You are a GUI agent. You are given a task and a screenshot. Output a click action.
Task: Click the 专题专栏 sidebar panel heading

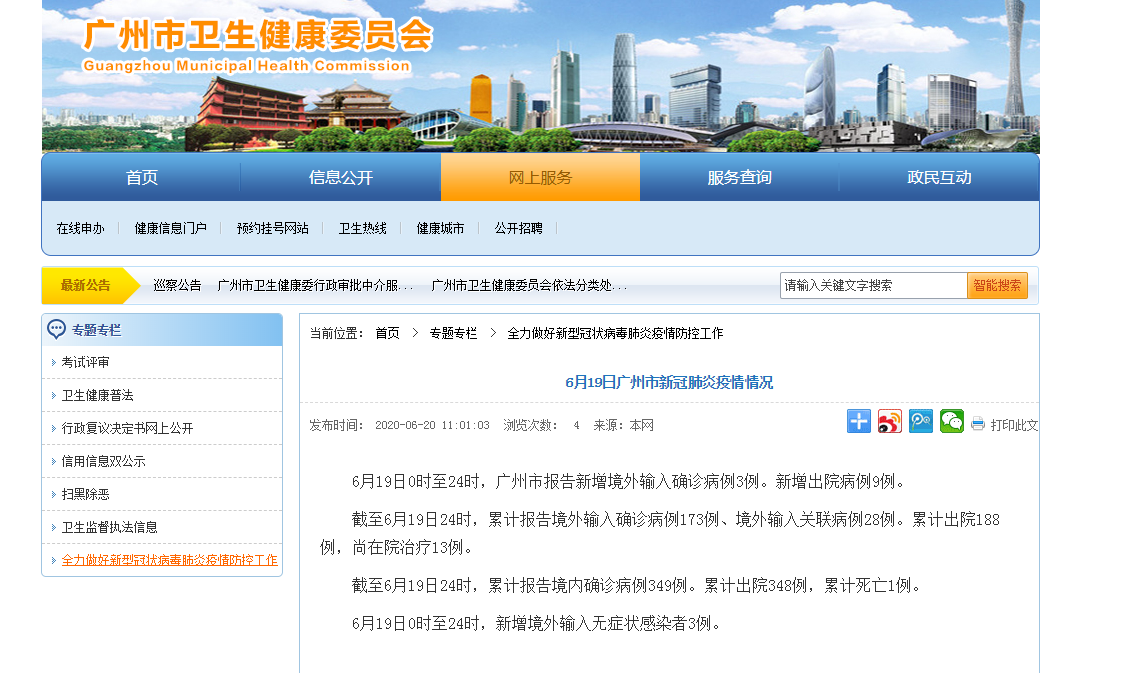97,330
